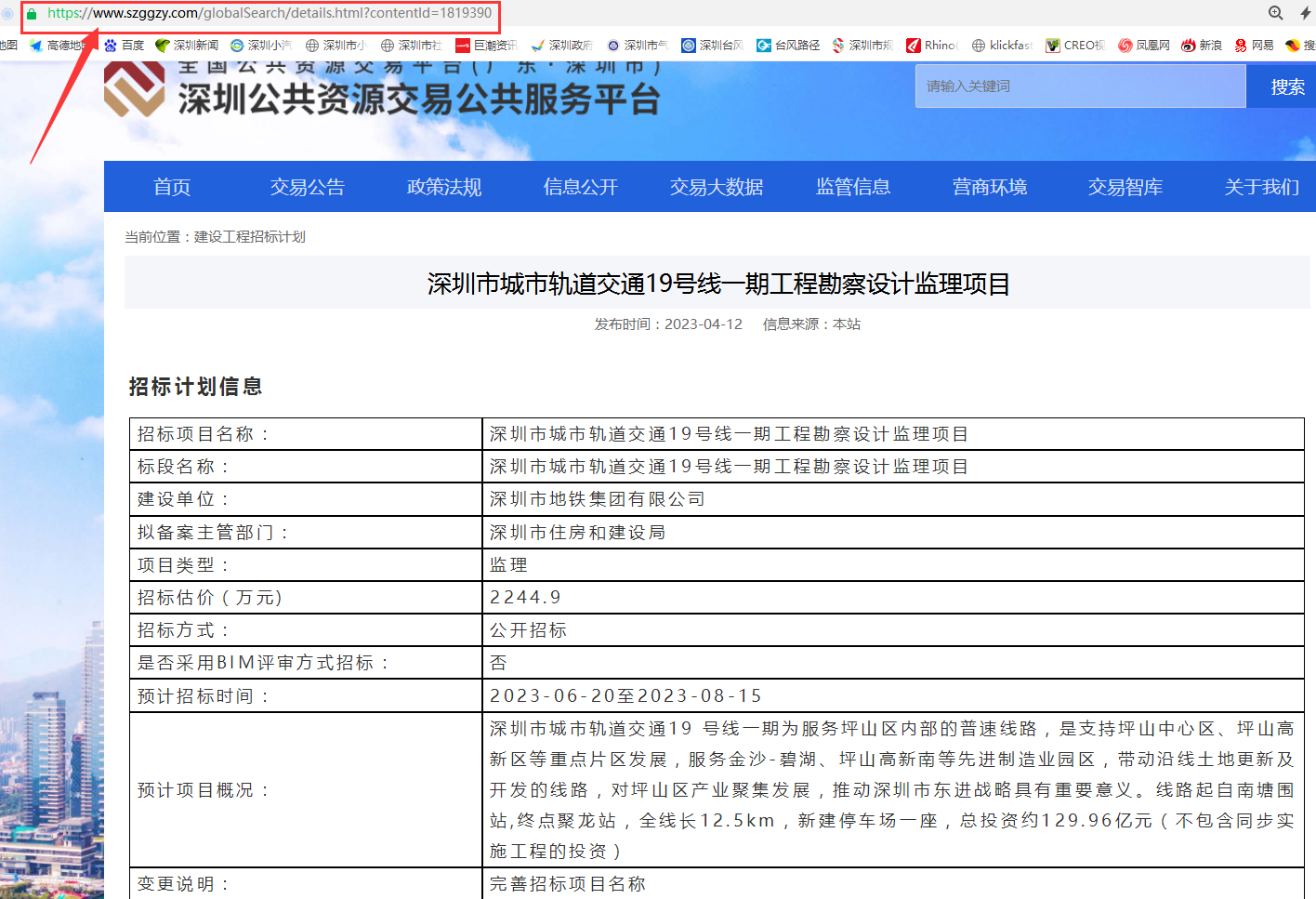Click the lightning bolt icon in address bar

[1305, 13]
